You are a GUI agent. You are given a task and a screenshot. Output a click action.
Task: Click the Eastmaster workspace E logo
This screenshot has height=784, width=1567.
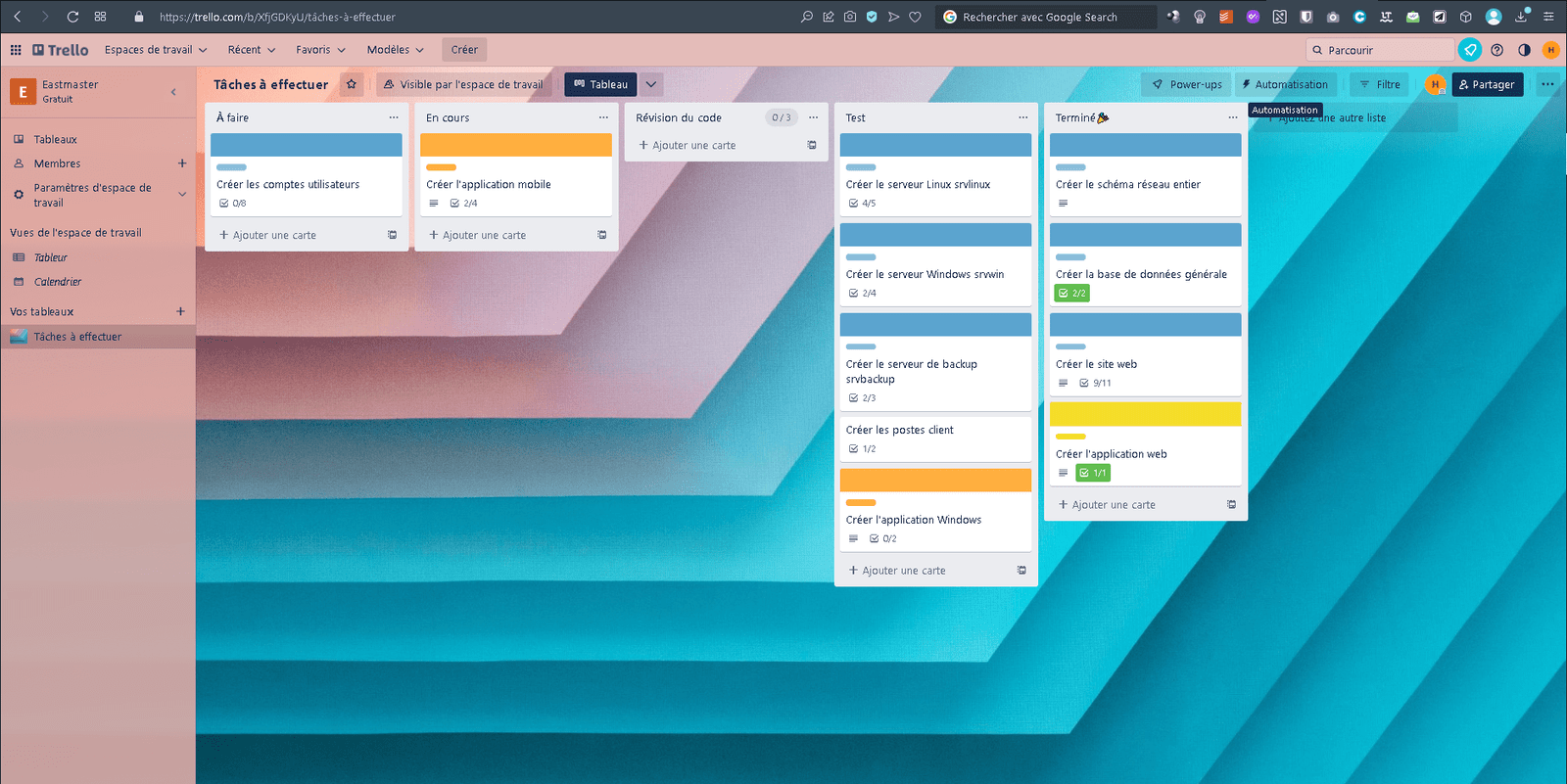click(x=23, y=91)
